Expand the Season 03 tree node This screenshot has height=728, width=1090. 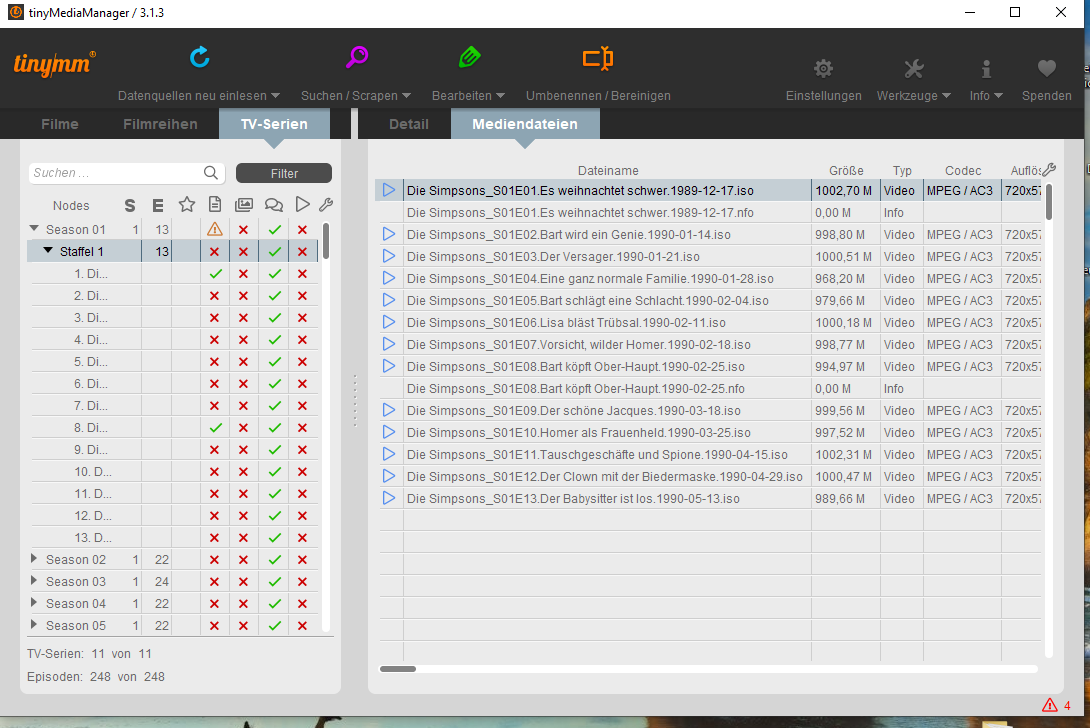[x=33, y=581]
